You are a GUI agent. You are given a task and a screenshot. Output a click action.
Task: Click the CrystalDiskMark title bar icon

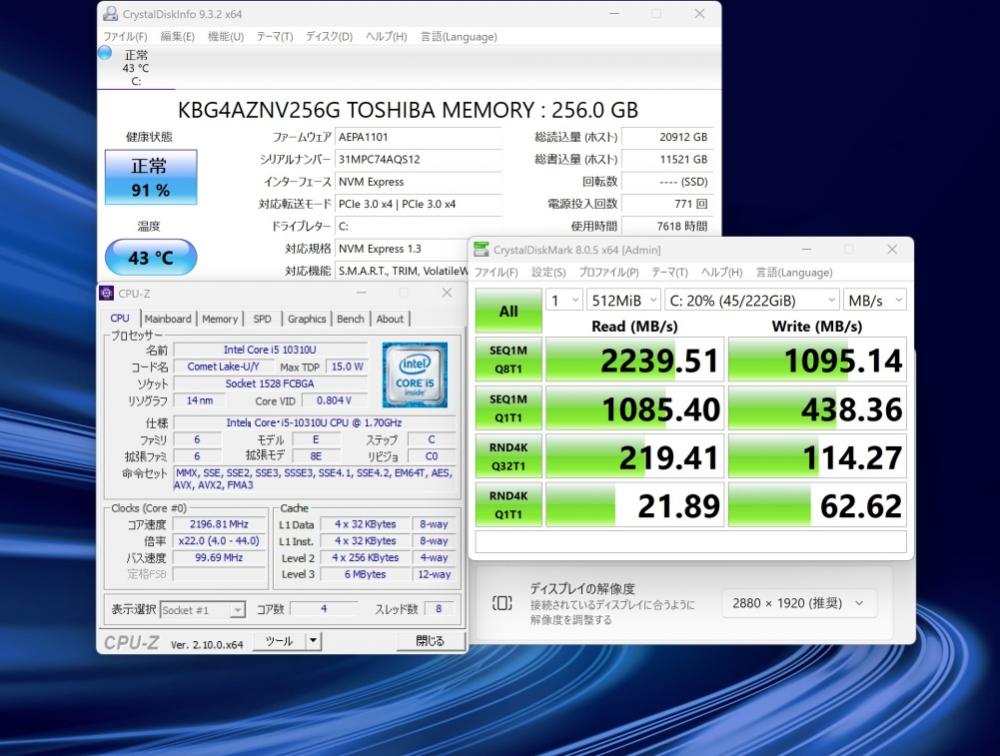point(482,249)
